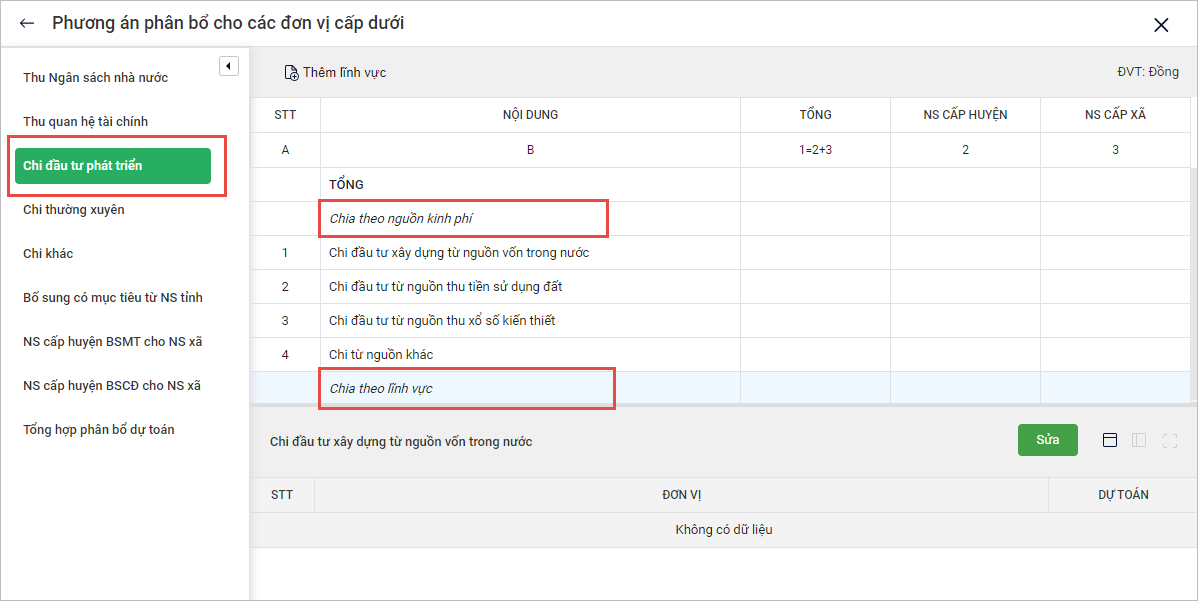The width and height of the screenshot is (1198, 601).
Task: Open the Chi thường xuyên section
Action: click(74, 210)
